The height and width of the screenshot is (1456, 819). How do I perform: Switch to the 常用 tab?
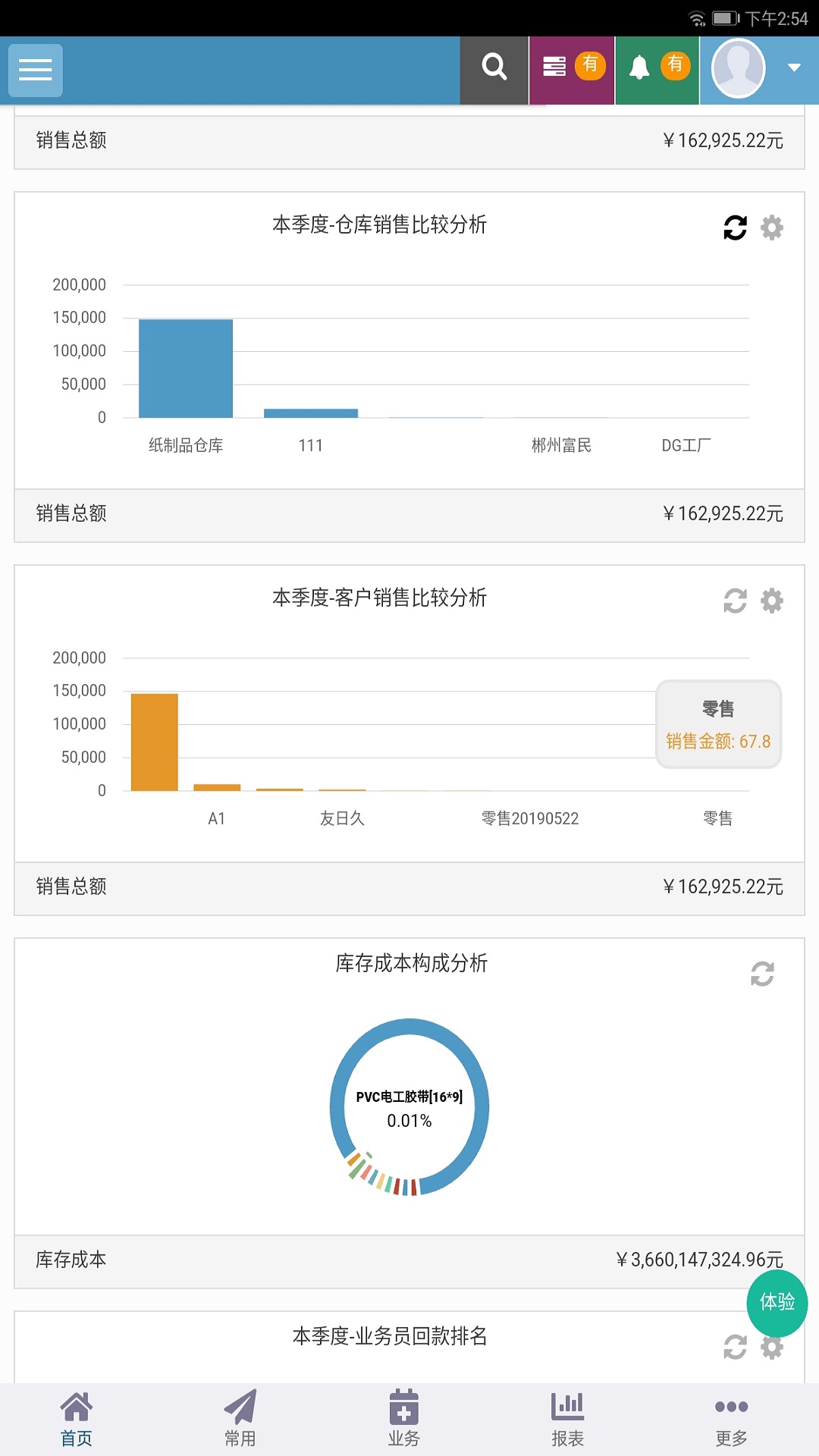pos(240,1420)
